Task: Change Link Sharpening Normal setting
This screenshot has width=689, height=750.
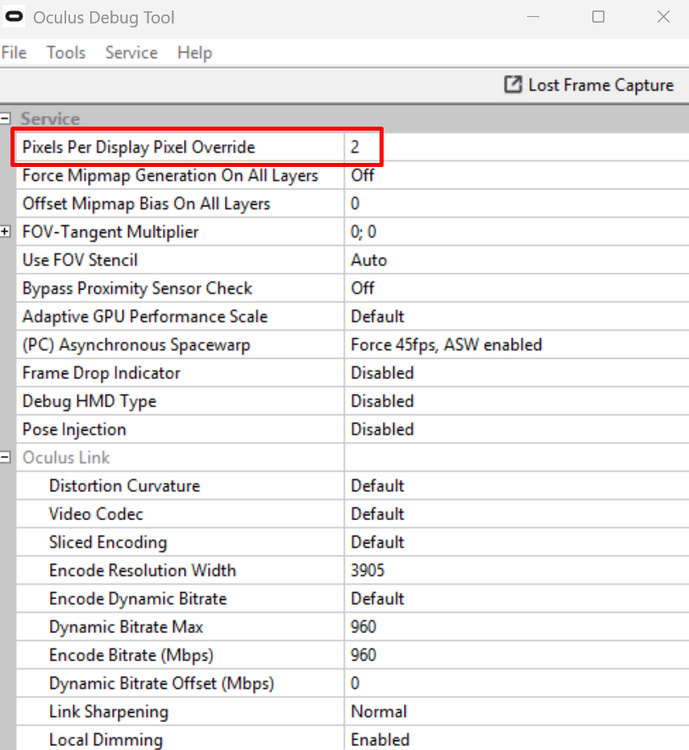Action: 517,711
